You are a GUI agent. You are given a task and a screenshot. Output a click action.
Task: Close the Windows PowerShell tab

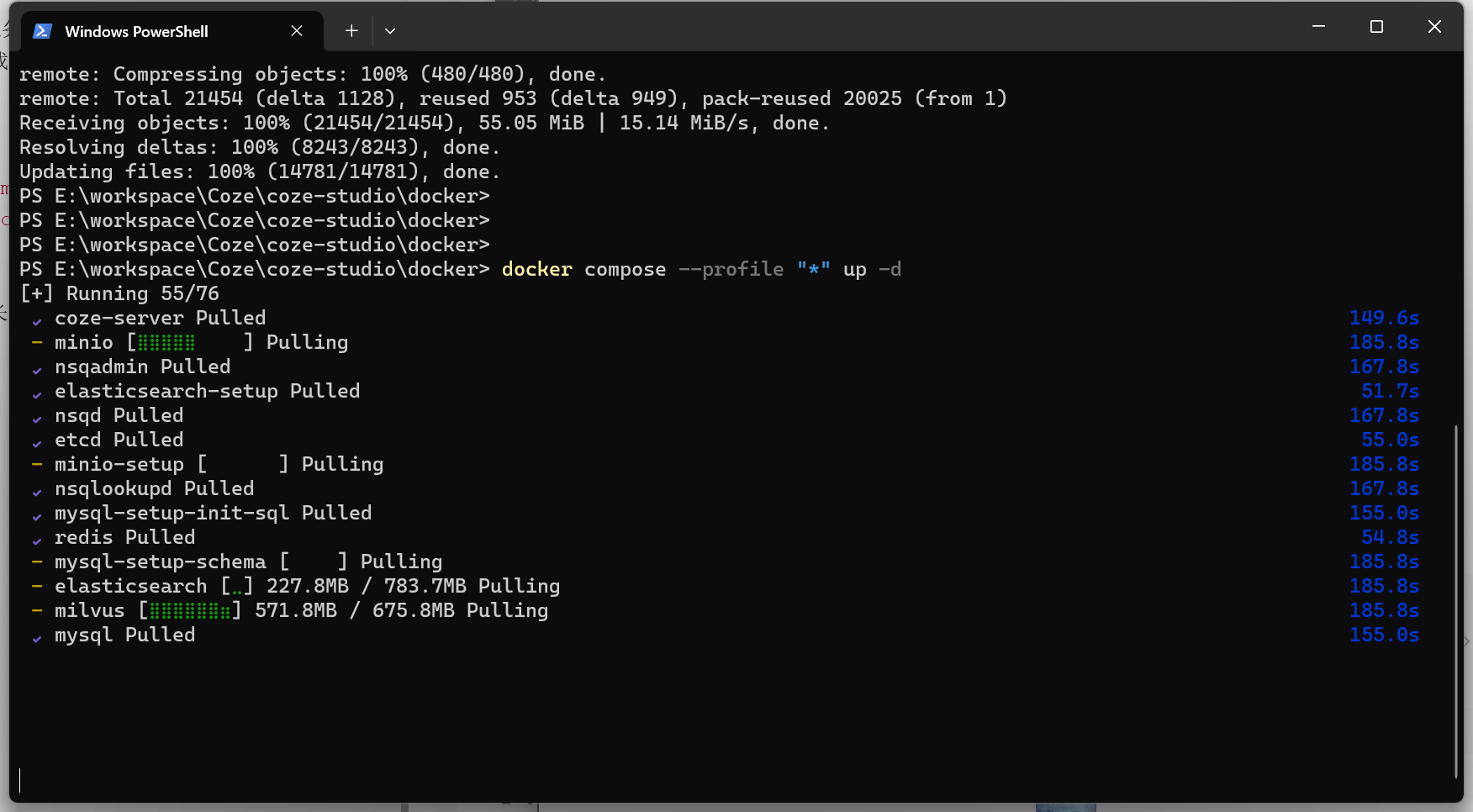(297, 31)
